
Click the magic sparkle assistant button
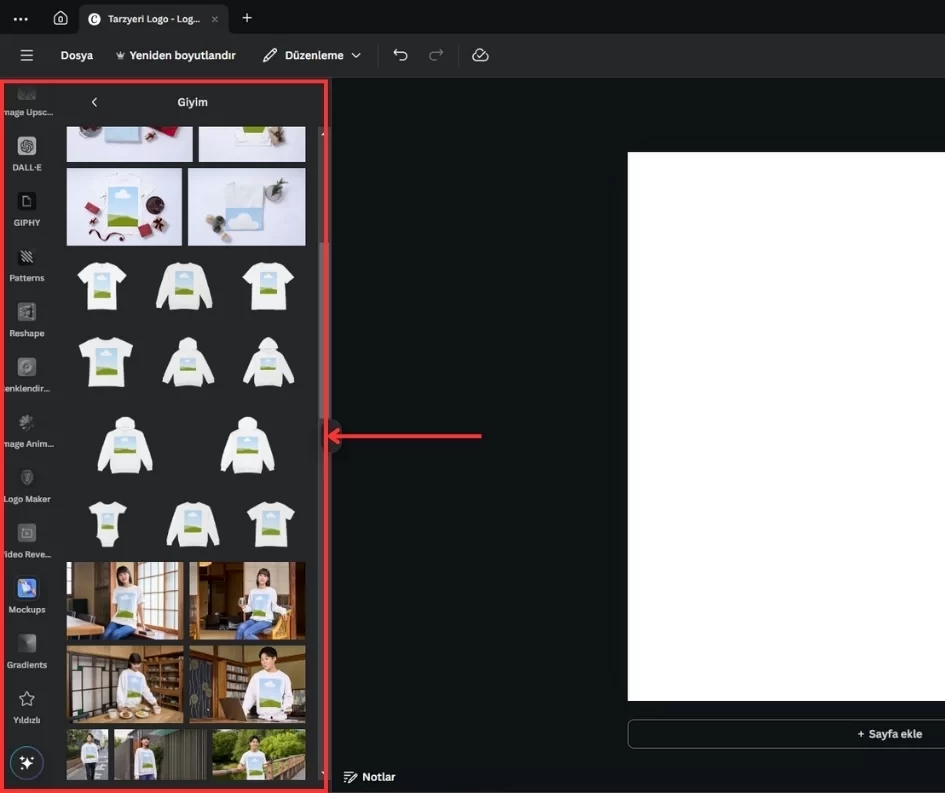(27, 763)
